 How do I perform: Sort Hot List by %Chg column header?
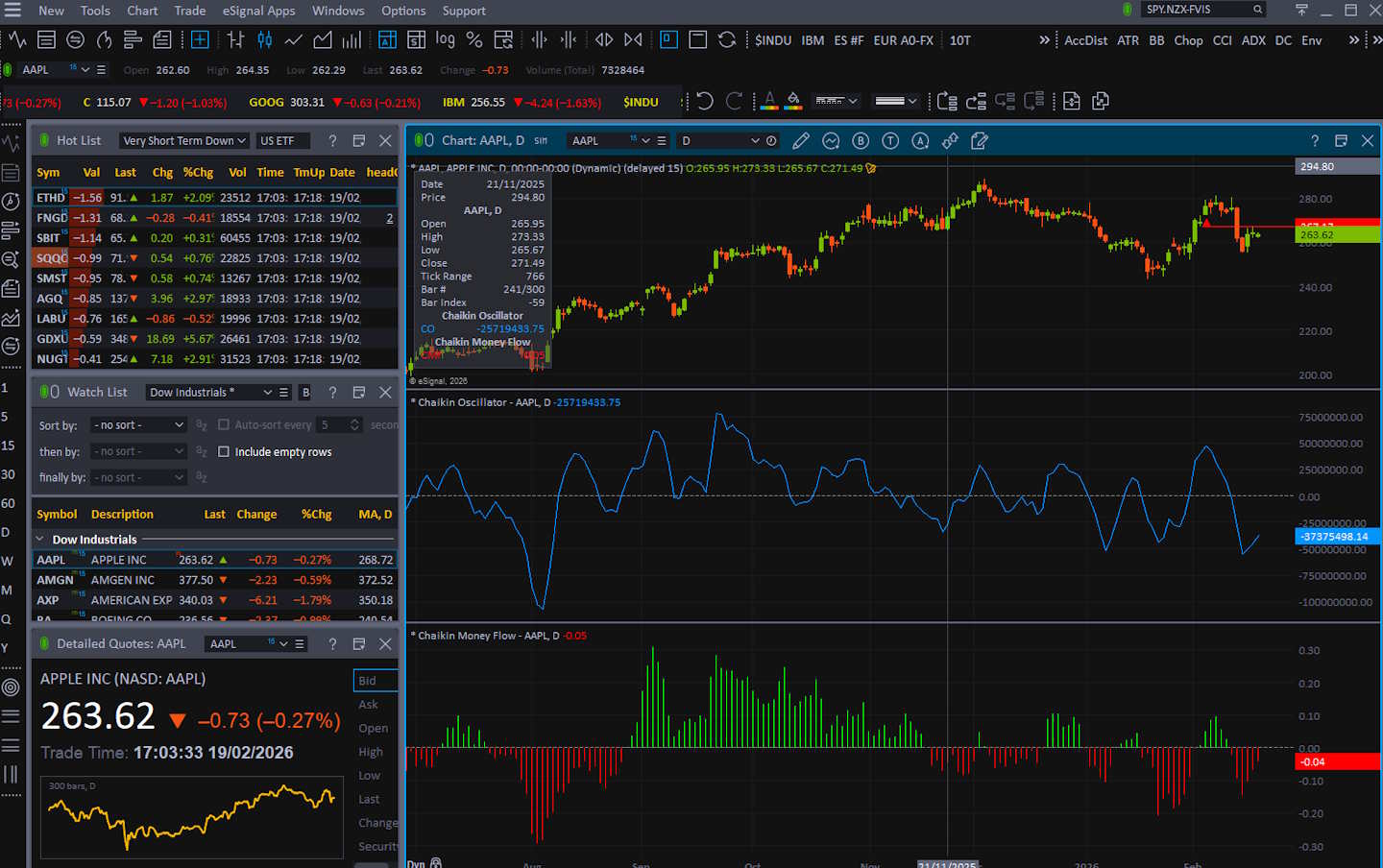tap(198, 173)
